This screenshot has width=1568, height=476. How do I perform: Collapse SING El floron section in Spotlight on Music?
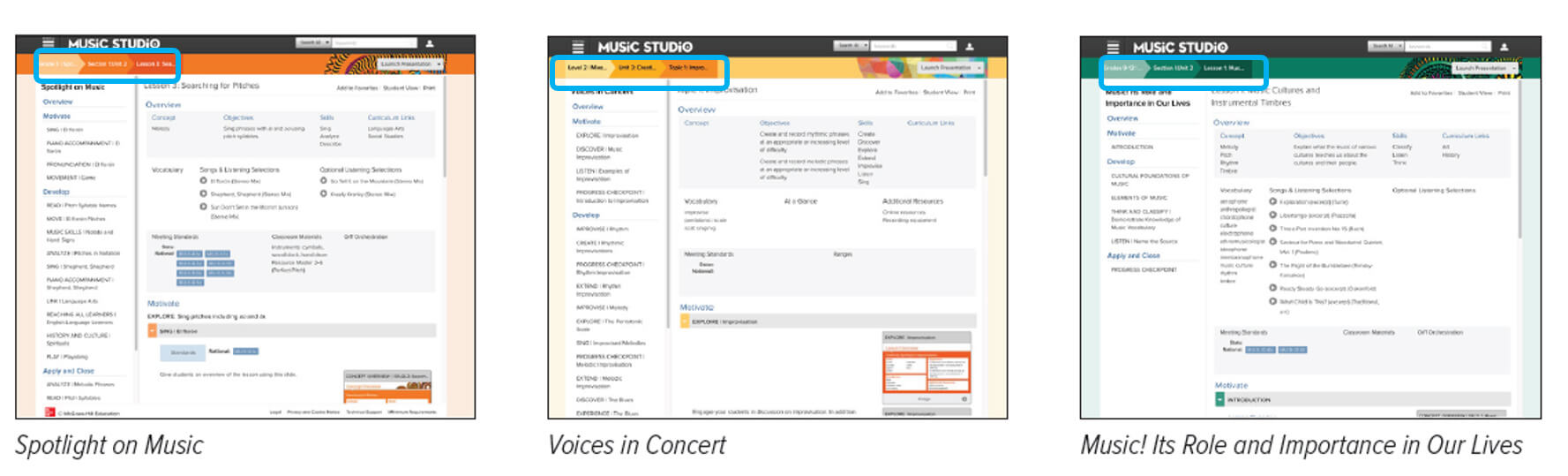pos(152,331)
